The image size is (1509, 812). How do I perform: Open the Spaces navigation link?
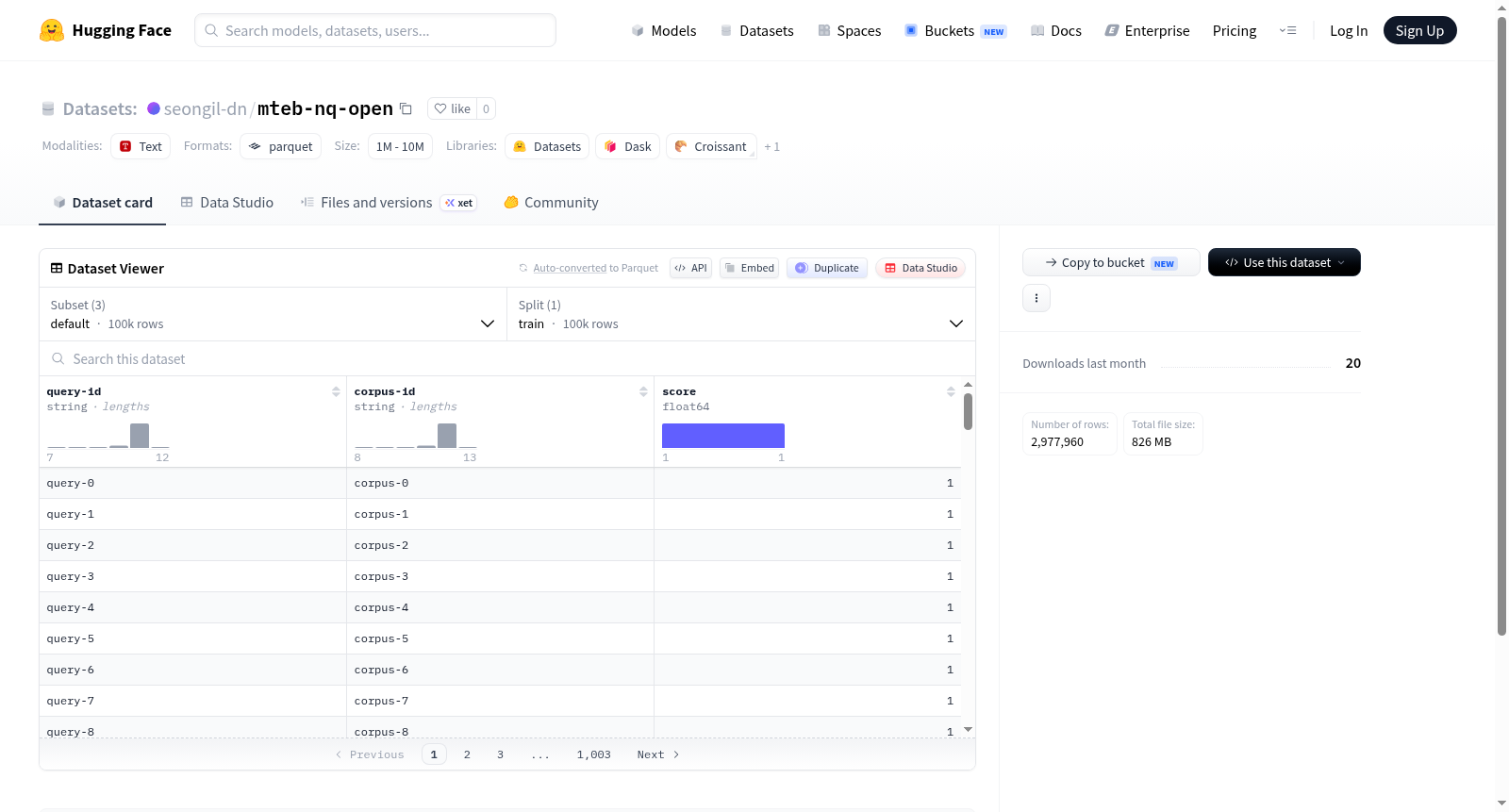849,30
